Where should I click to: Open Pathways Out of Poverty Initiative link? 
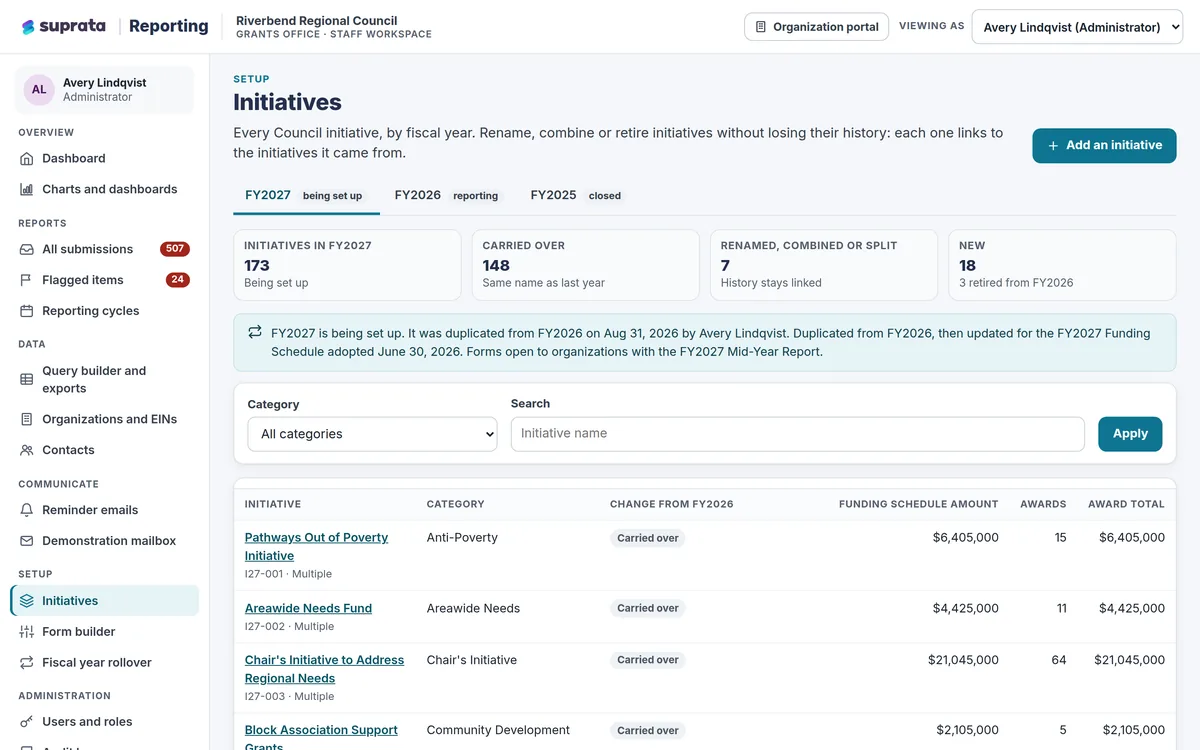pyautogui.click(x=316, y=546)
